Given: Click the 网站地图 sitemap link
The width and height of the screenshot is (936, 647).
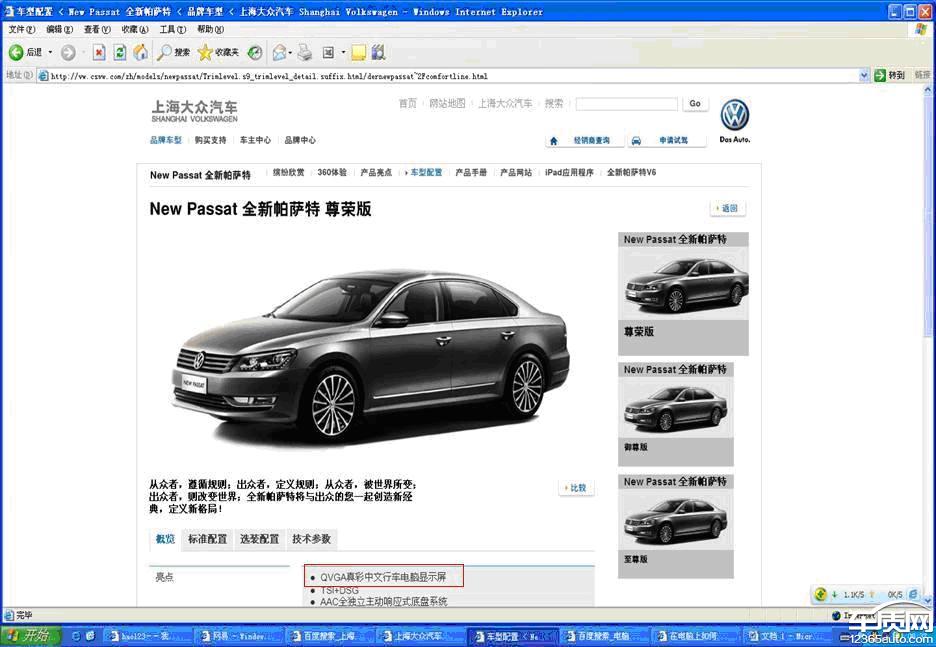Looking at the screenshot, I should (x=447, y=103).
